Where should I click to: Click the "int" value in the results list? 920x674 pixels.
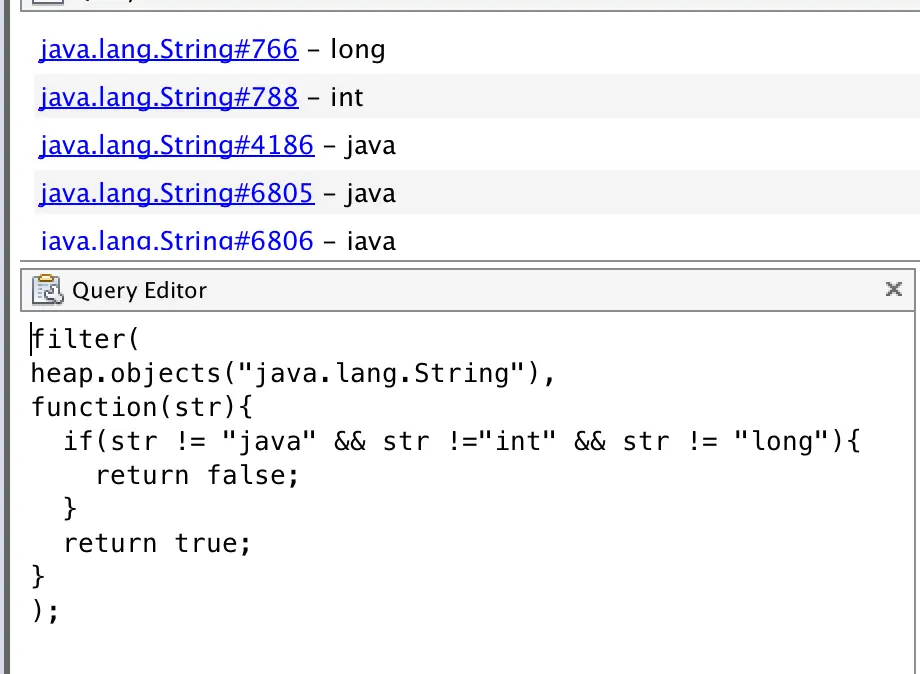[347, 97]
